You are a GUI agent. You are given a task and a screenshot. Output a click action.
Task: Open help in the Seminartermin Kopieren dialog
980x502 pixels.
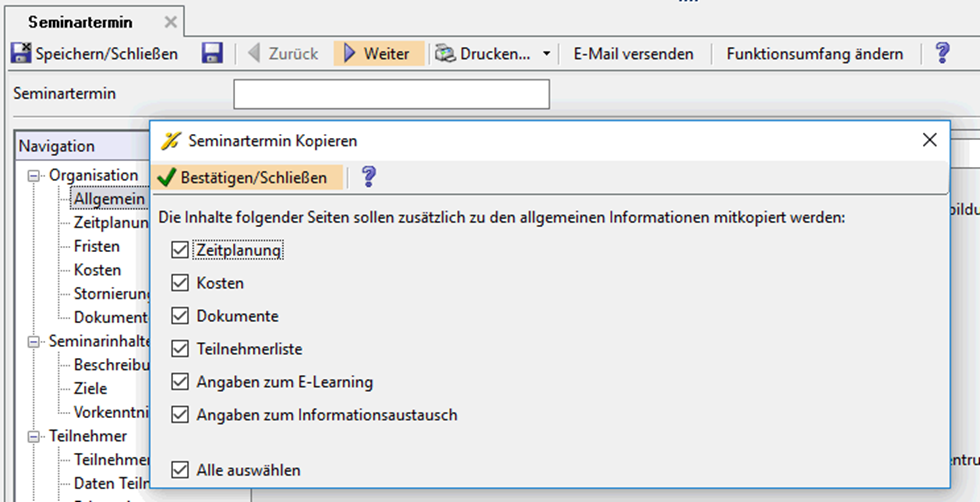(x=368, y=178)
